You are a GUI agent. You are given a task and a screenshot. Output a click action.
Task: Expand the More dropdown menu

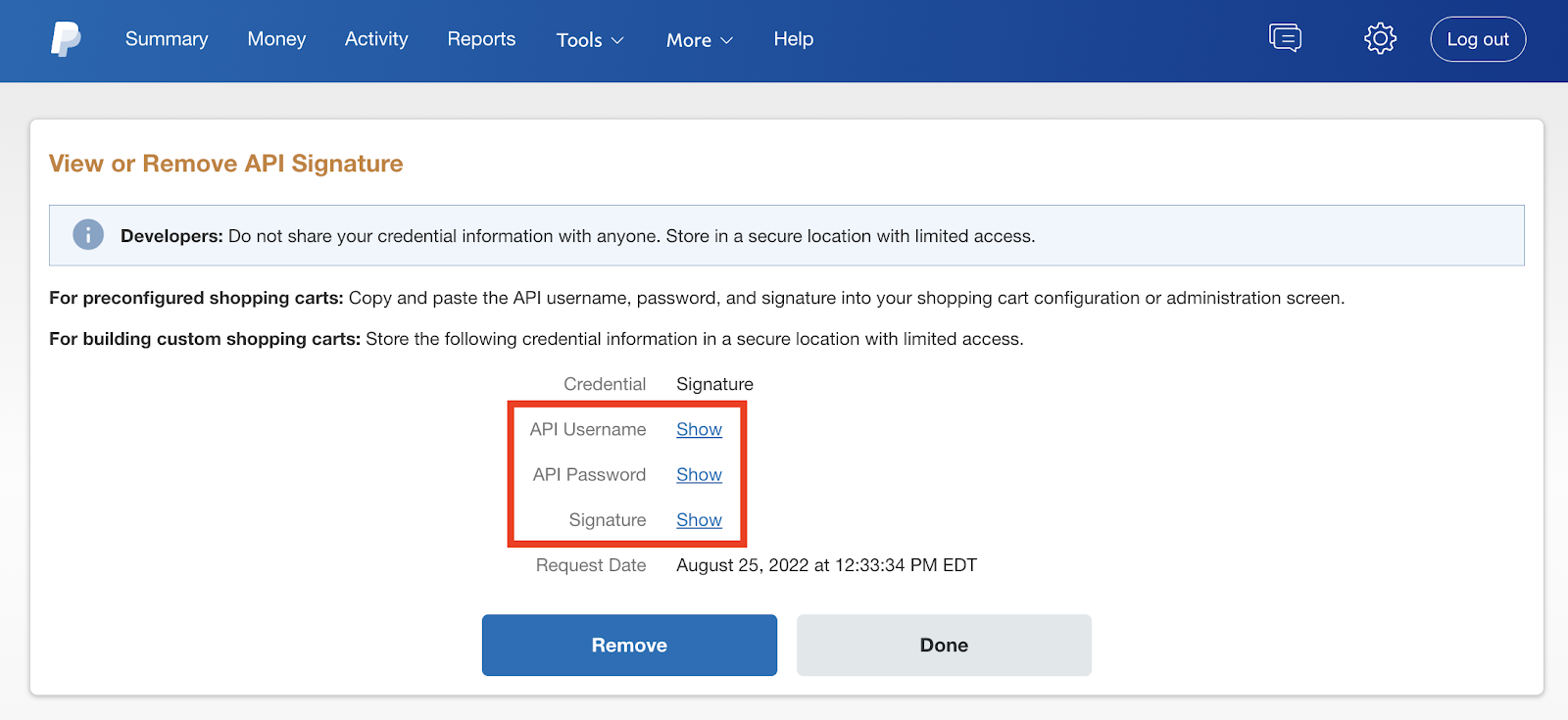pos(700,40)
